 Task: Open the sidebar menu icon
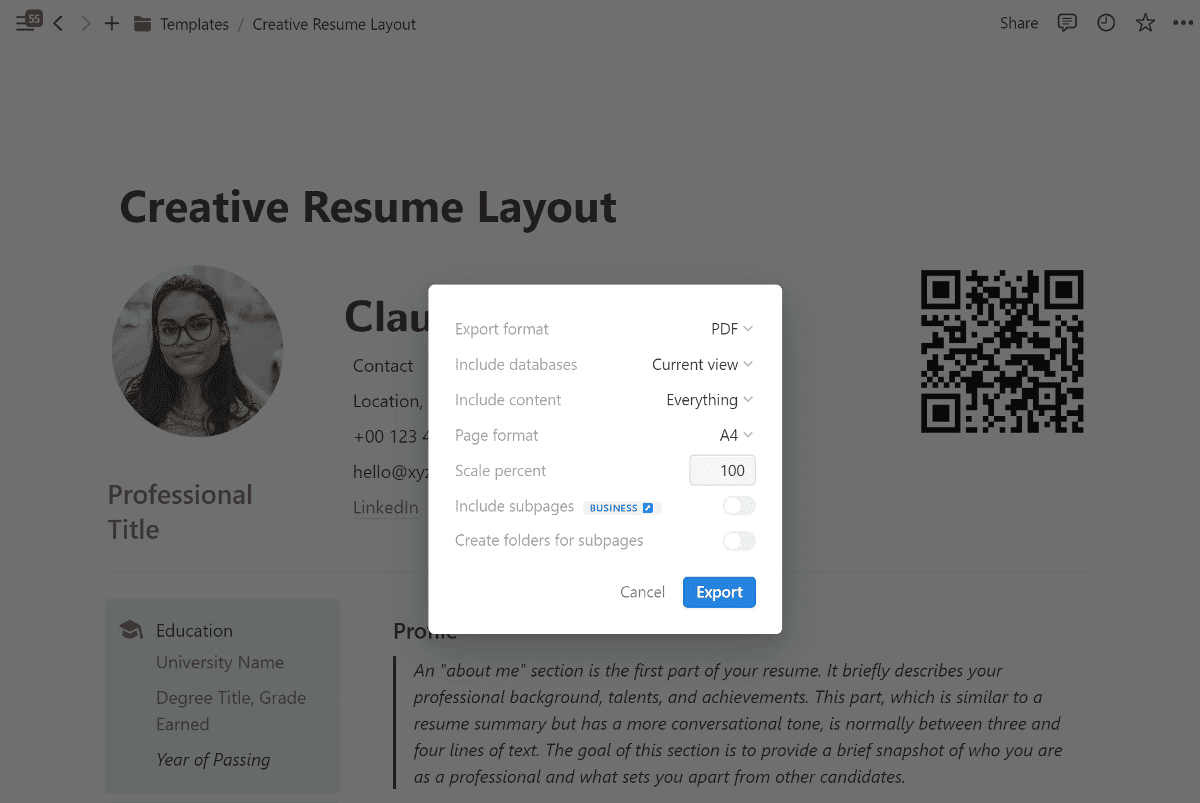pos(27,23)
